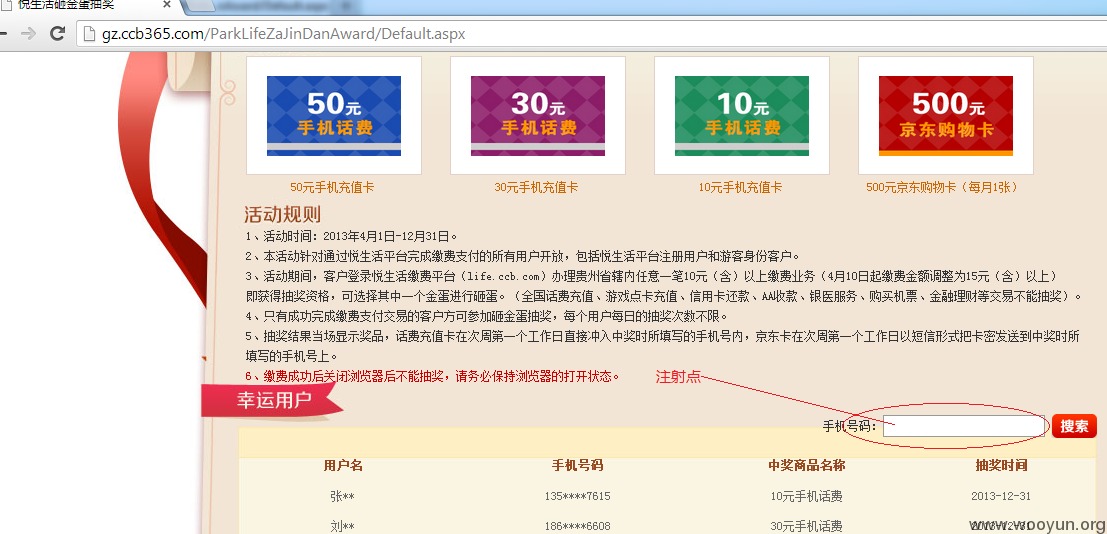Click the date 2013-12-31
The height and width of the screenshot is (534, 1107).
1000,496
